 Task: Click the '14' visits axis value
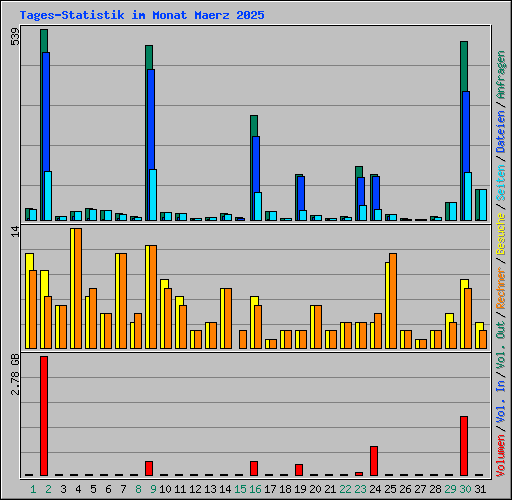point(15,231)
